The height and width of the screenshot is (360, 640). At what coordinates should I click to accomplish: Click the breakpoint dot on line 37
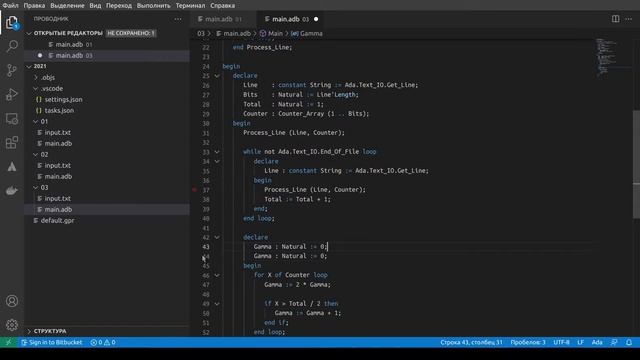194,189
